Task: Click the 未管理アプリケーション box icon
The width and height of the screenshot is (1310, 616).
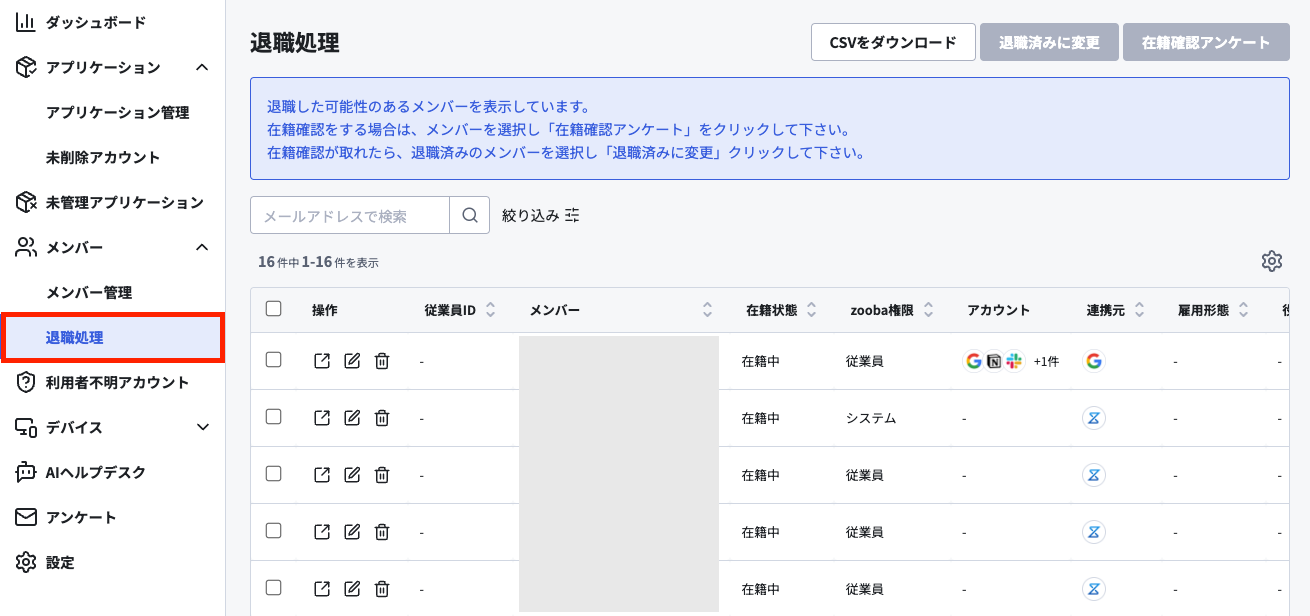Action: pyautogui.click(x=26, y=202)
